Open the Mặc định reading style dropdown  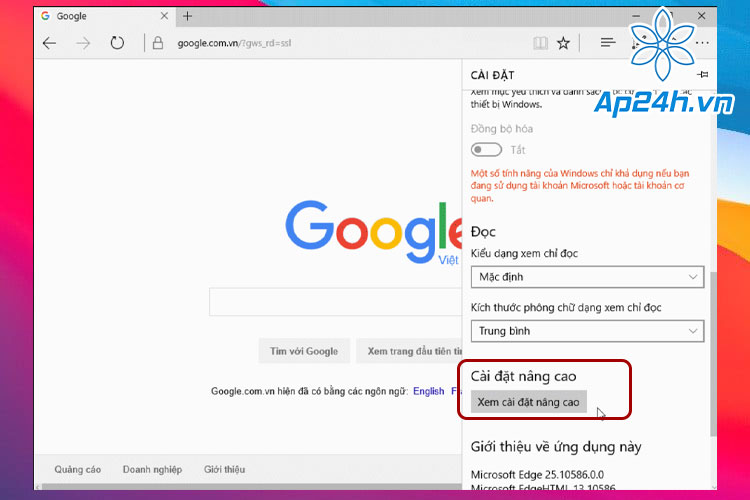tap(587, 277)
